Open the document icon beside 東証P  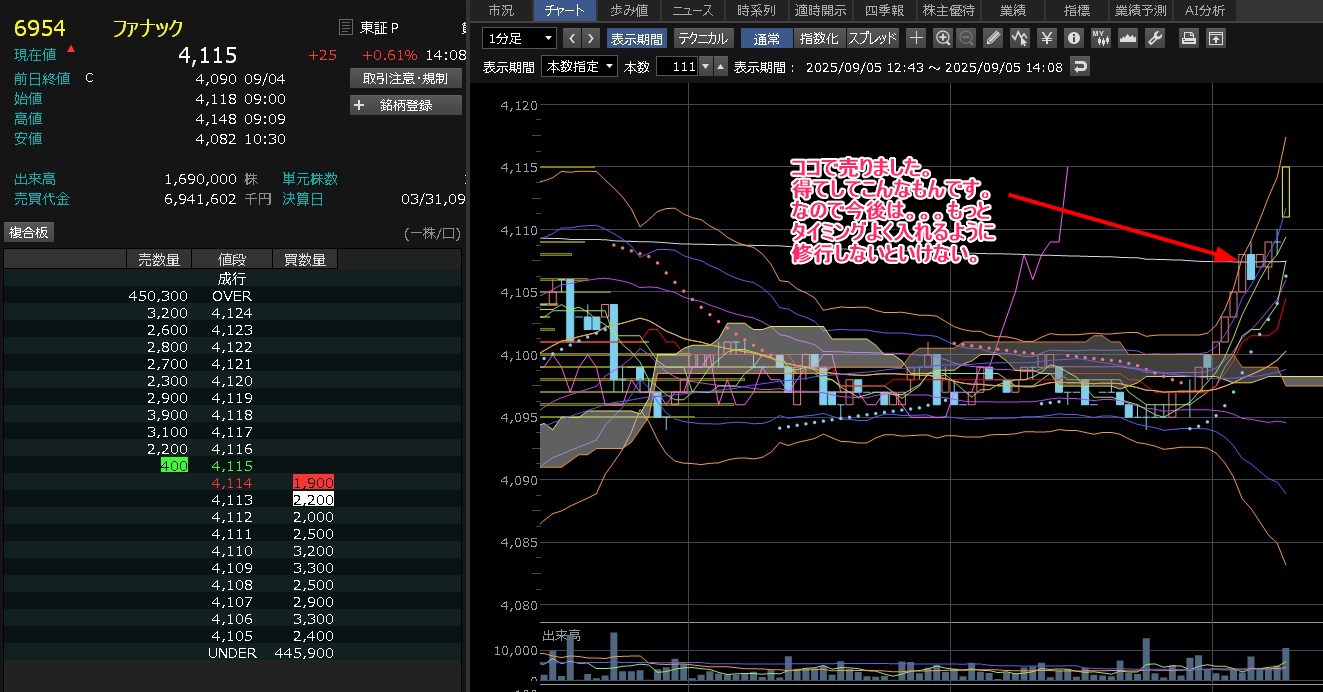coord(346,27)
